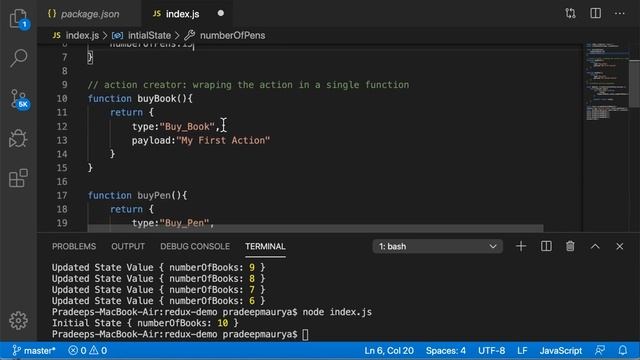Click 'Spaces: 4' indentation setting
Viewport: 640px width, 360px height.
[446, 351]
